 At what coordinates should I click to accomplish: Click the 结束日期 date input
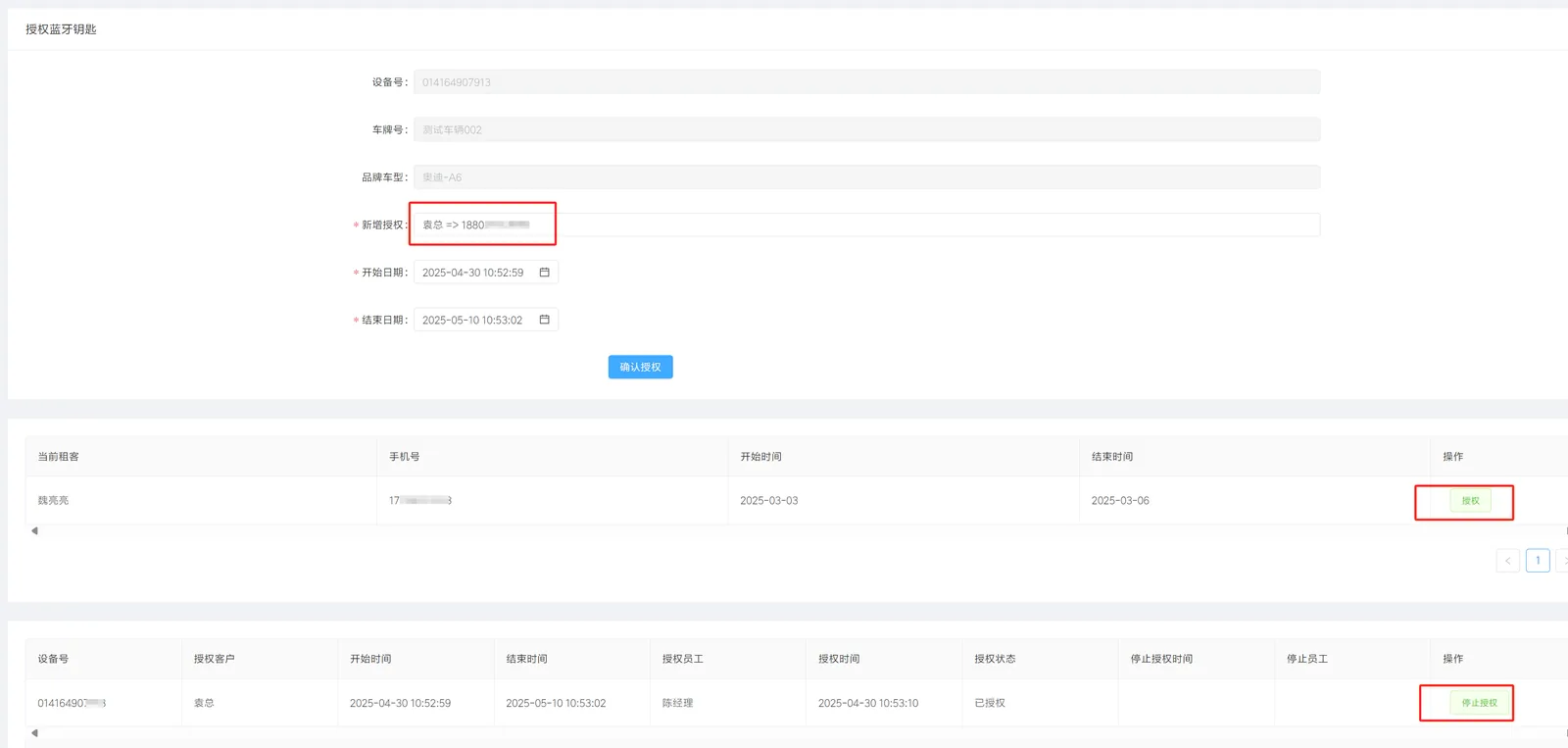click(486, 320)
